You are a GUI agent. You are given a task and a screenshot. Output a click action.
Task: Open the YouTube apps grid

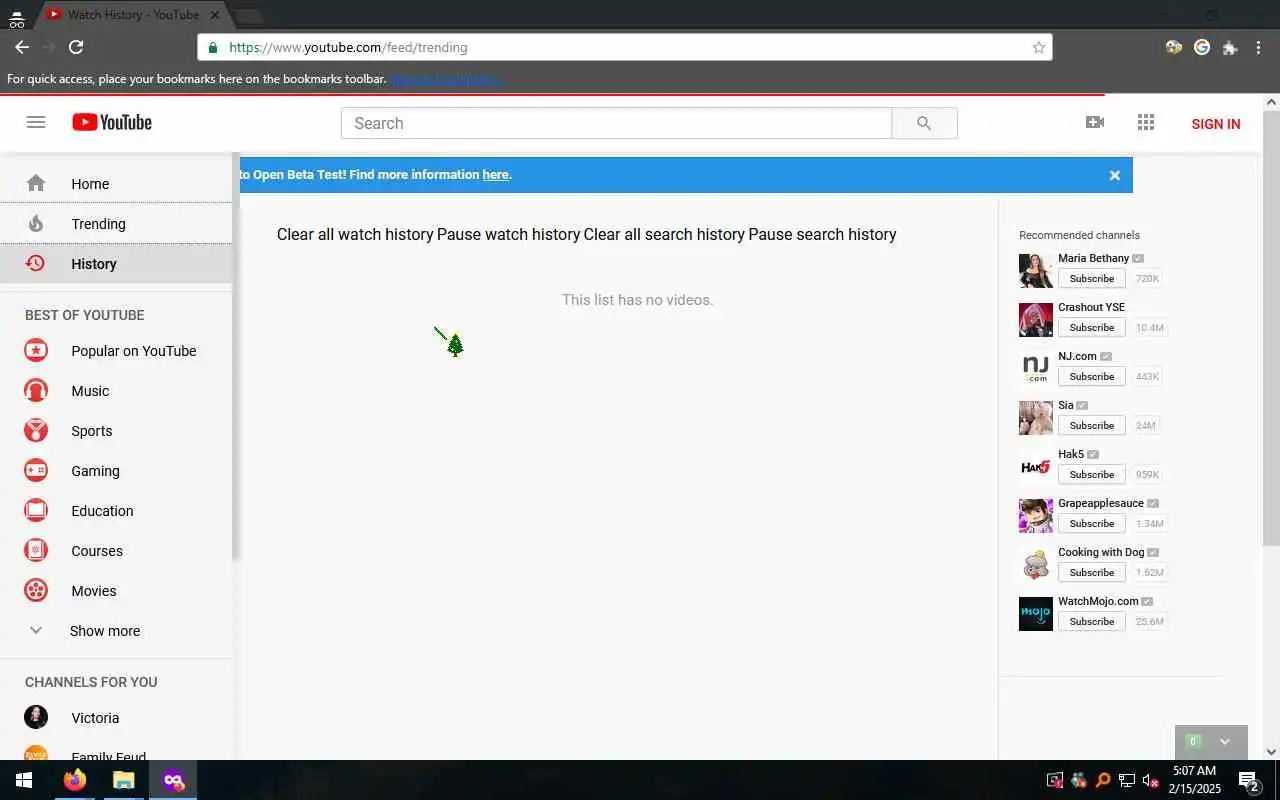click(1146, 122)
